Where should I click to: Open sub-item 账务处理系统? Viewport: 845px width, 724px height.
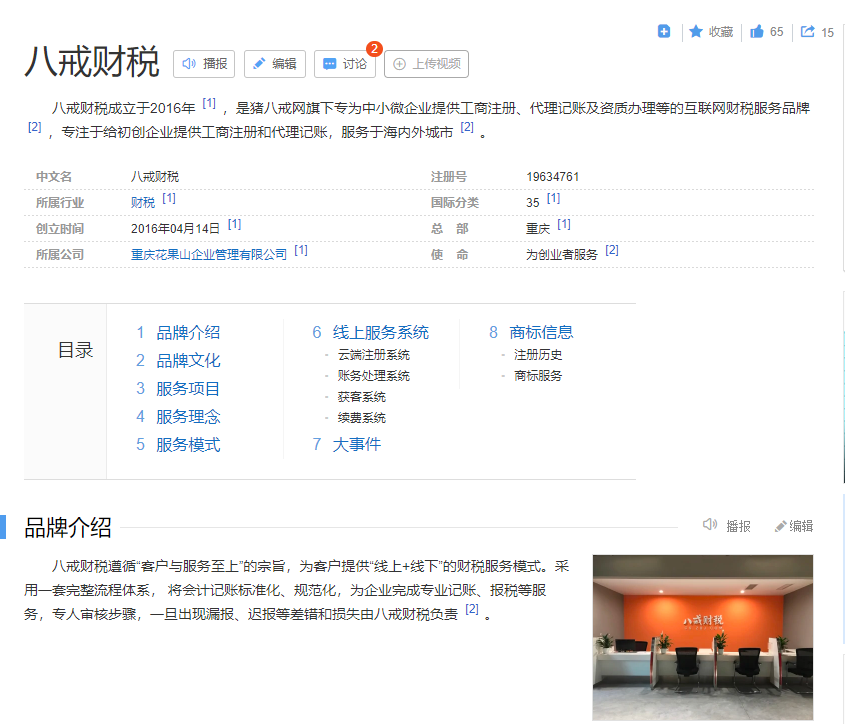pyautogui.click(x=373, y=376)
